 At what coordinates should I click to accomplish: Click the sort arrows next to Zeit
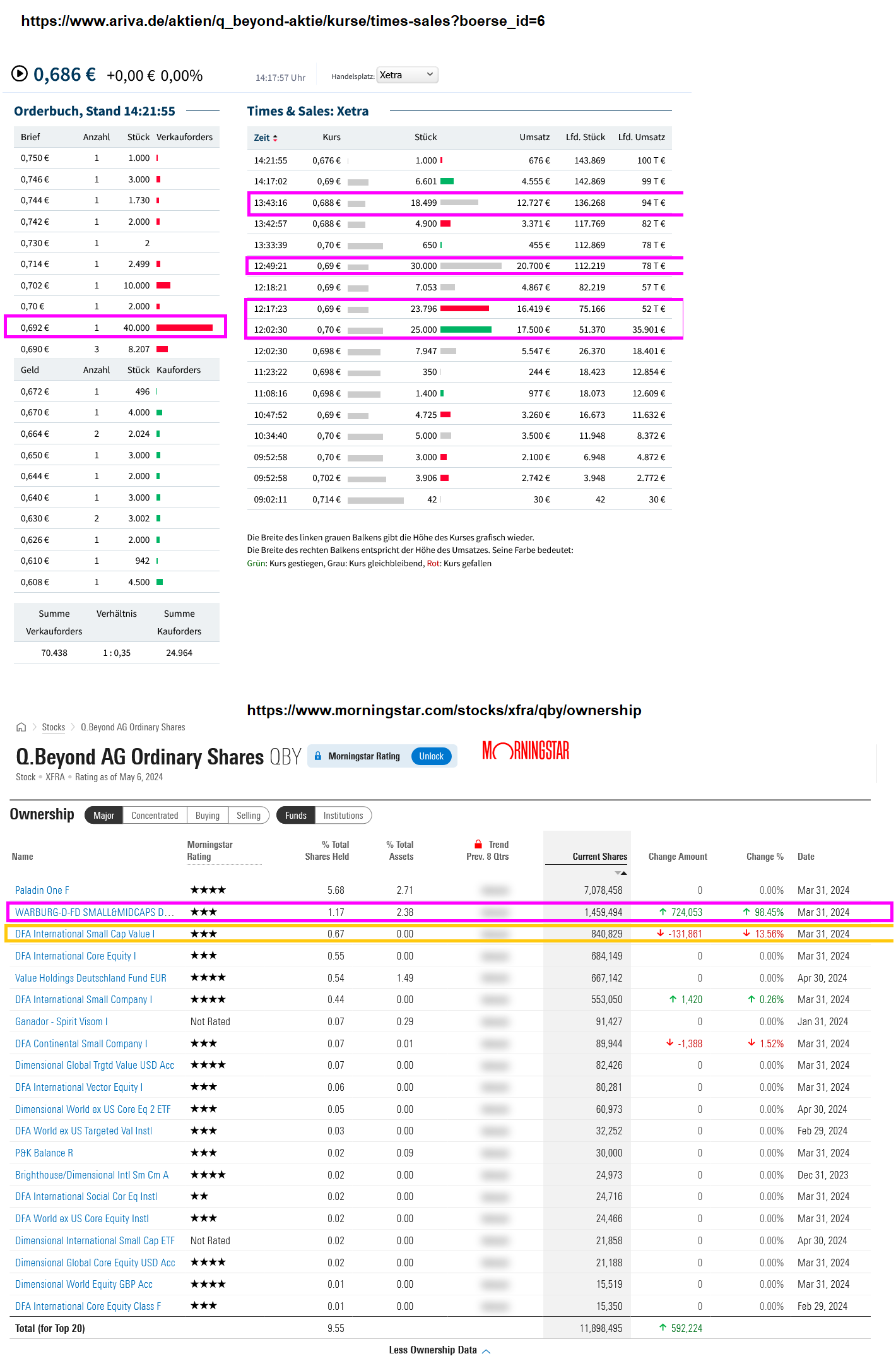click(275, 138)
